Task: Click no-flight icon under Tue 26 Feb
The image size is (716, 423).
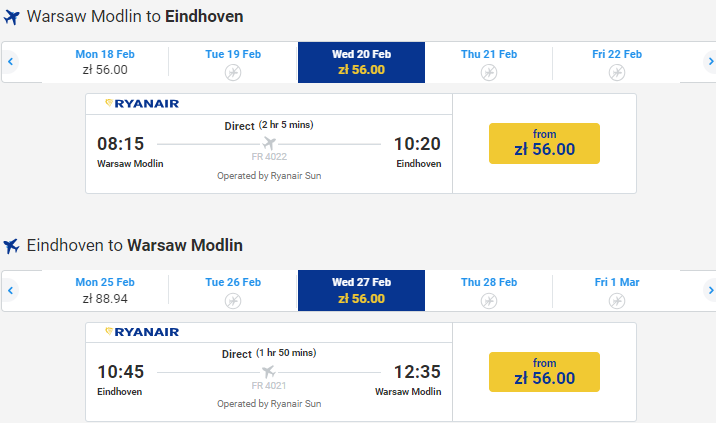Action: [233, 300]
